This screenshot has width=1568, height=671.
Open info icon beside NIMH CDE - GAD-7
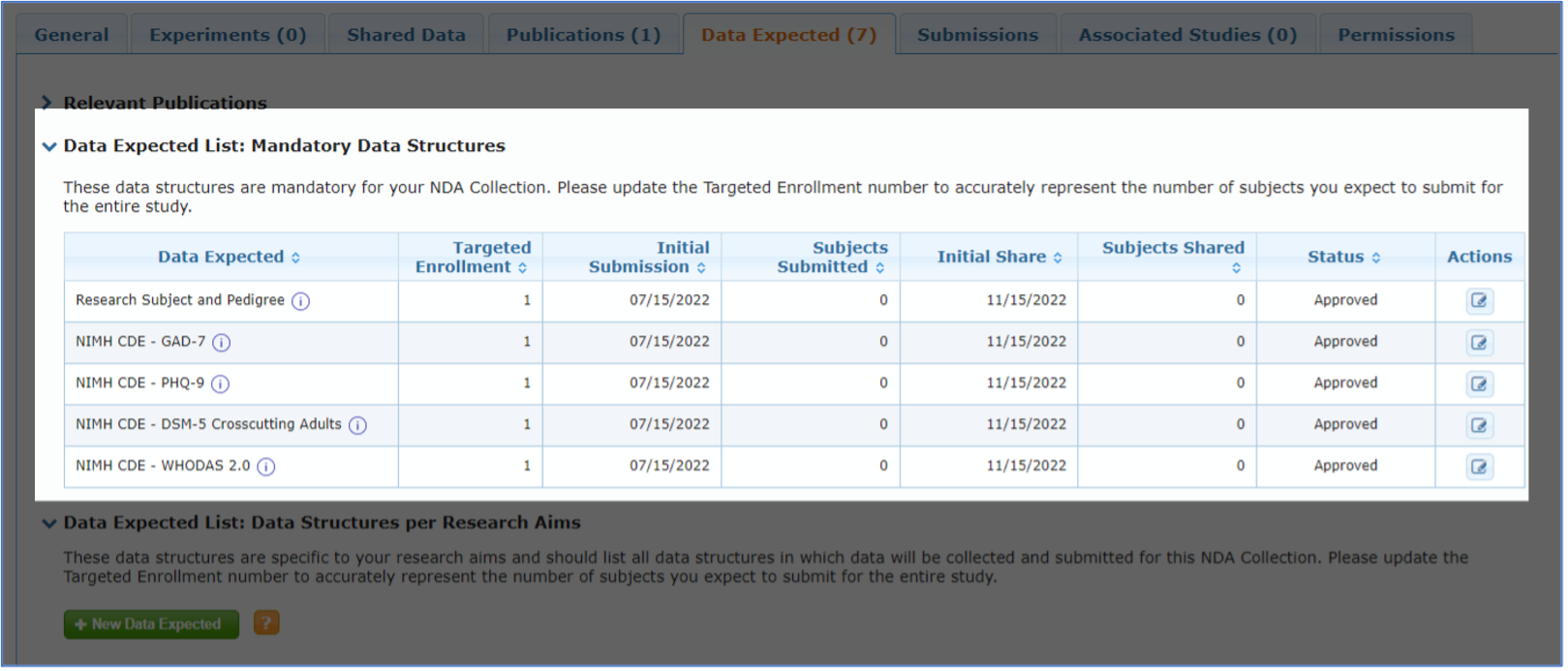[222, 343]
